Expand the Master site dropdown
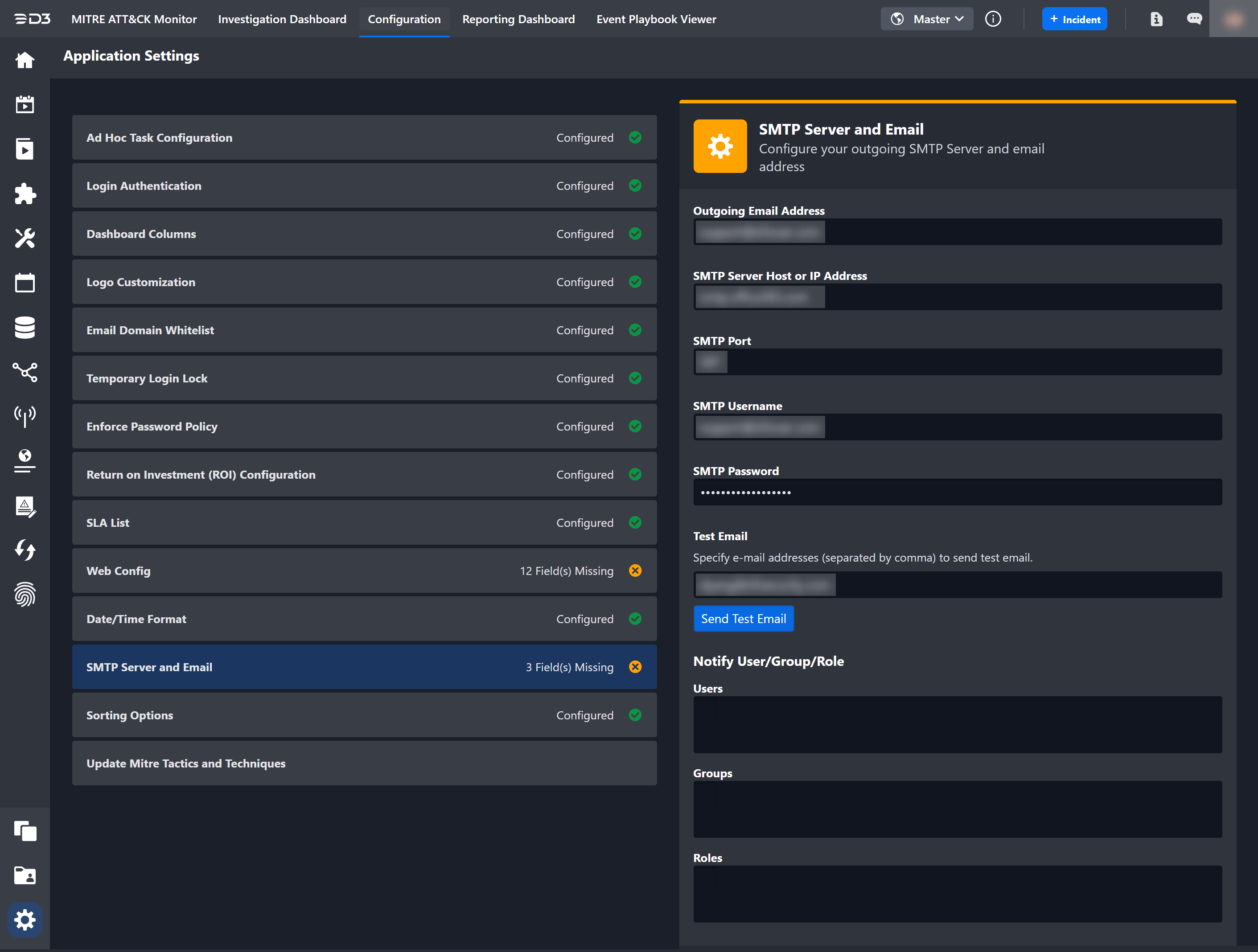Image resolution: width=1258 pixels, height=952 pixels. click(927, 19)
